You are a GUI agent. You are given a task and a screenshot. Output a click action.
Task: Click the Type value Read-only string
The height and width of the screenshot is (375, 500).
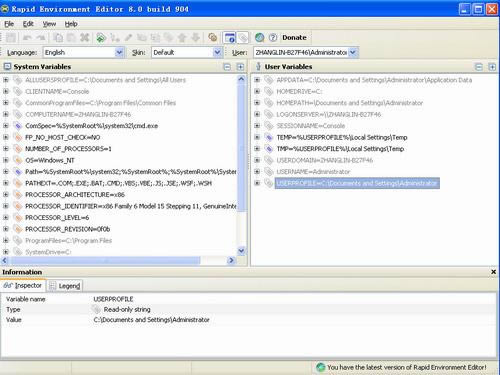tap(127, 310)
